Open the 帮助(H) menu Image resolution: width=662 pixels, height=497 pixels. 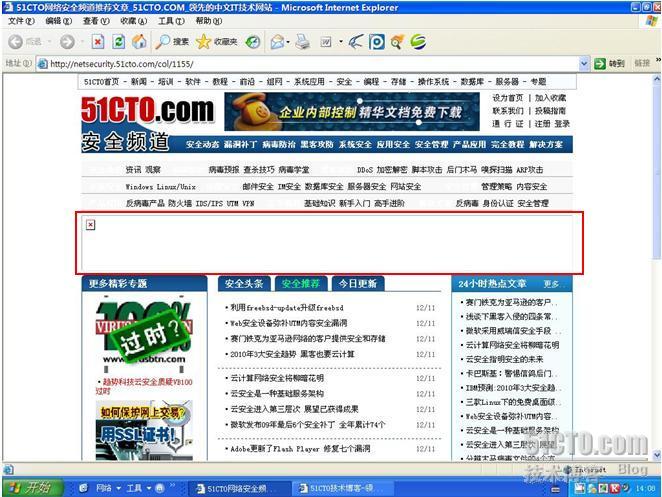click(x=209, y=21)
